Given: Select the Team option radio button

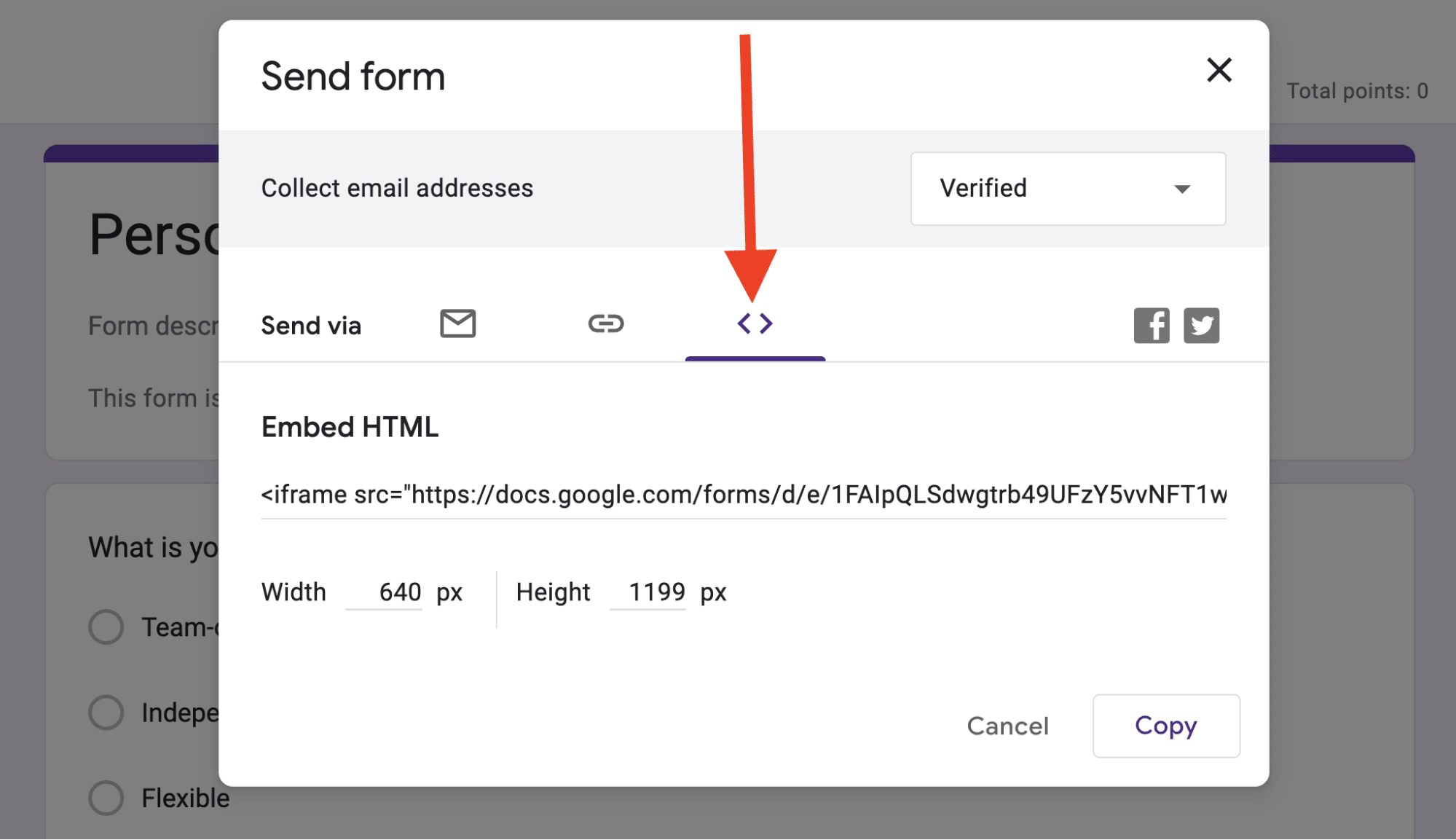Looking at the screenshot, I should (x=106, y=627).
